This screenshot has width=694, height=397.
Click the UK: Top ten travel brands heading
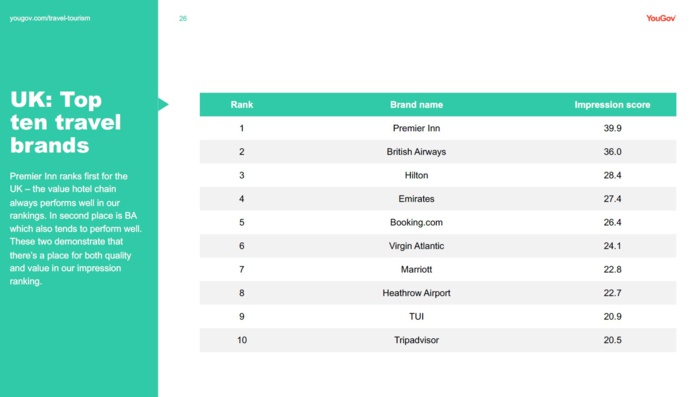pos(66,122)
